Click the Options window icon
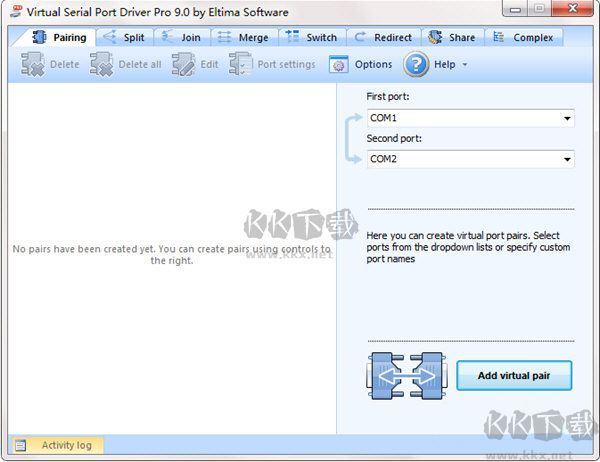 [338, 64]
